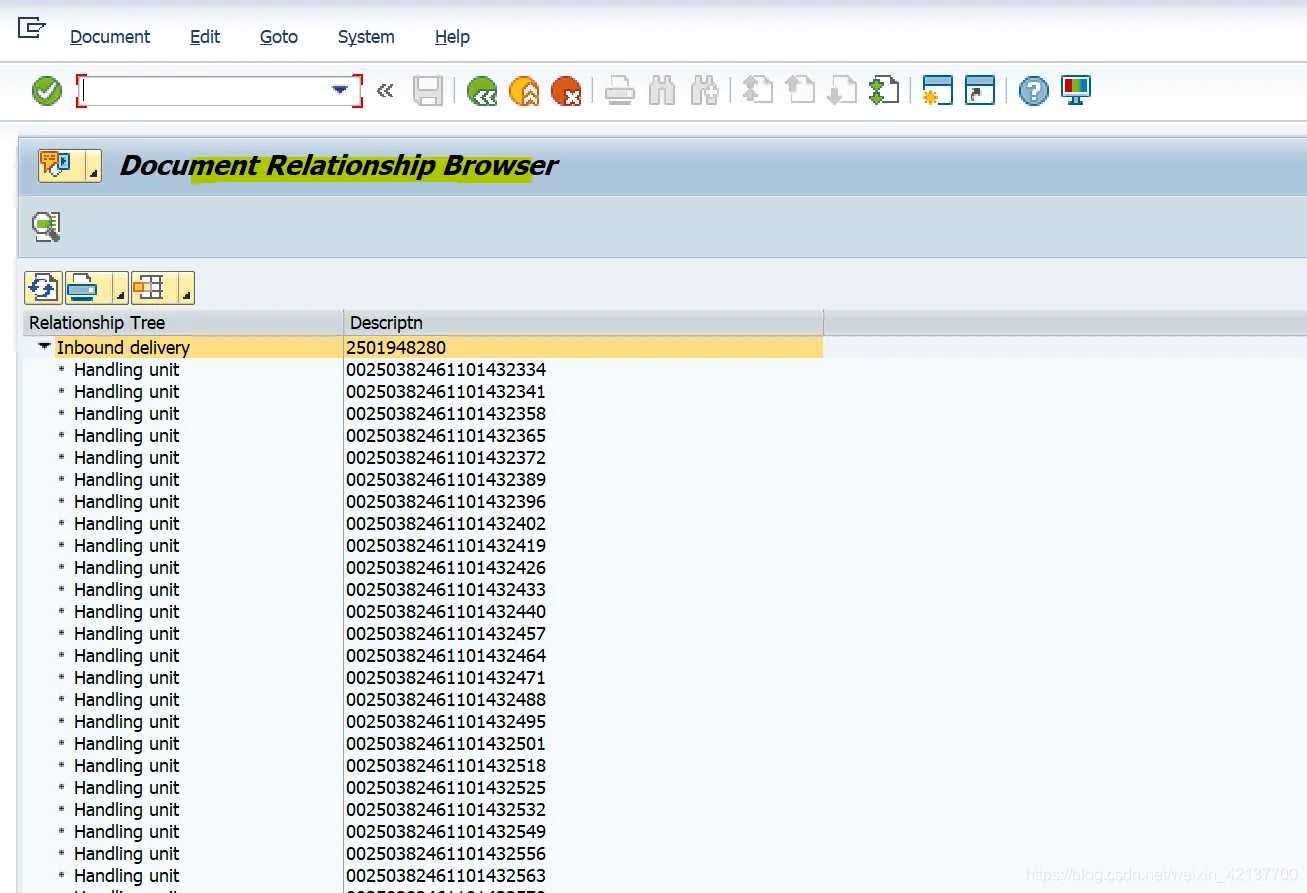The image size is (1307, 893).
Task: Click the green Enter checkmark icon
Action: [x=47, y=91]
